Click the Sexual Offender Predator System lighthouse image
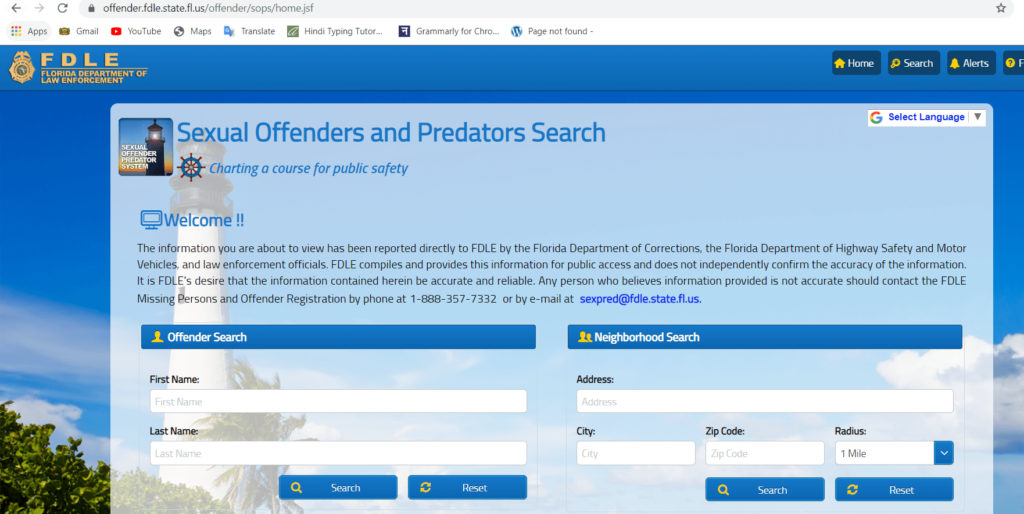This screenshot has width=1024, height=514. pyautogui.click(x=145, y=147)
